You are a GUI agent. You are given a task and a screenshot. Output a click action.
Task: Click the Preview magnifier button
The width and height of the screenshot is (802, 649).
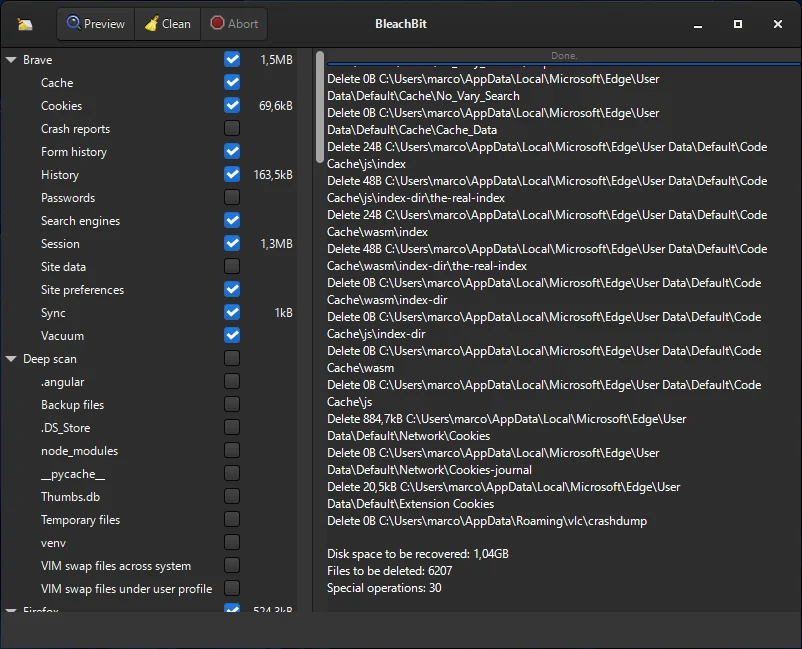(x=96, y=24)
